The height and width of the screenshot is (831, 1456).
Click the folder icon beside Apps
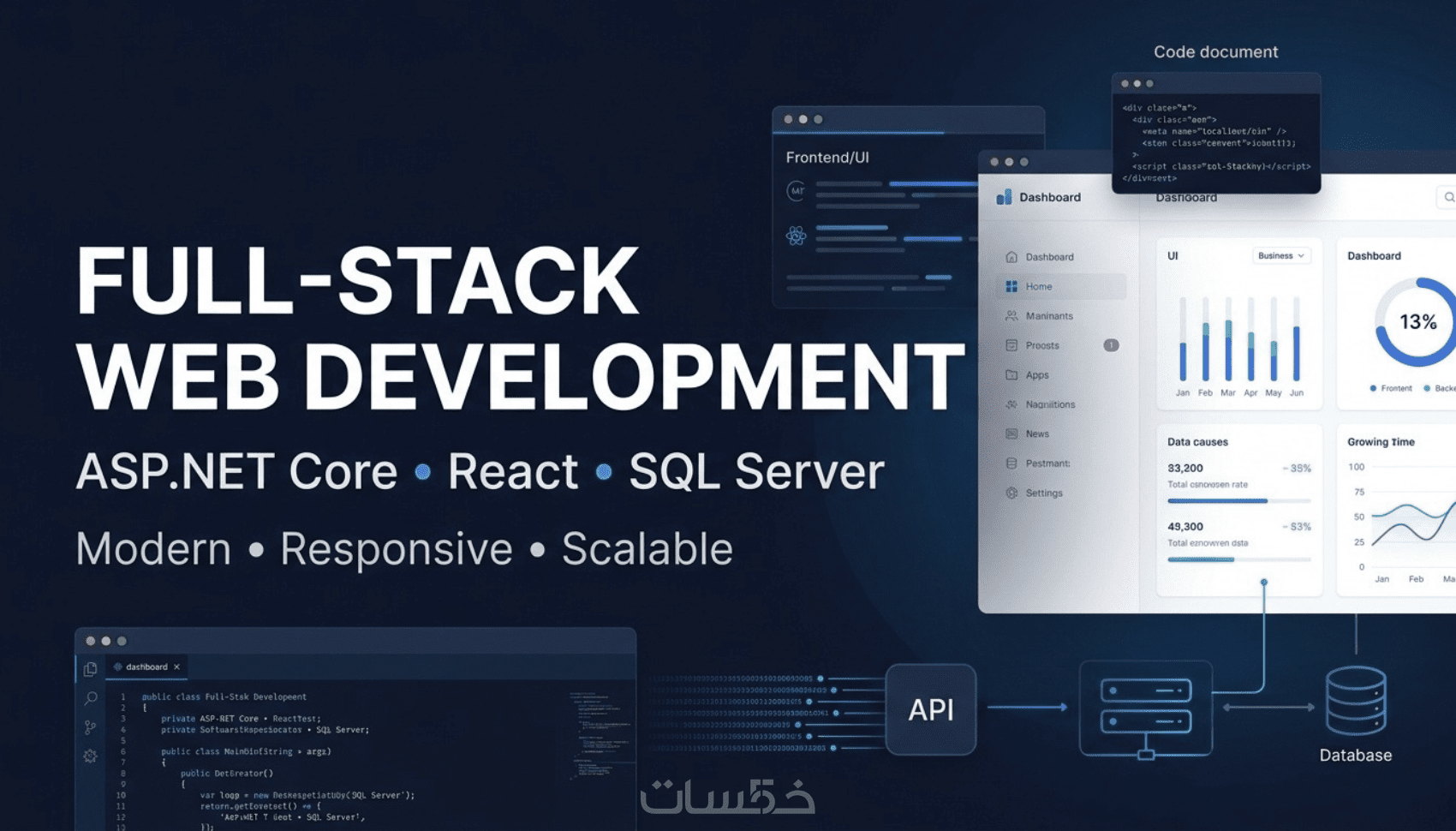(1011, 375)
